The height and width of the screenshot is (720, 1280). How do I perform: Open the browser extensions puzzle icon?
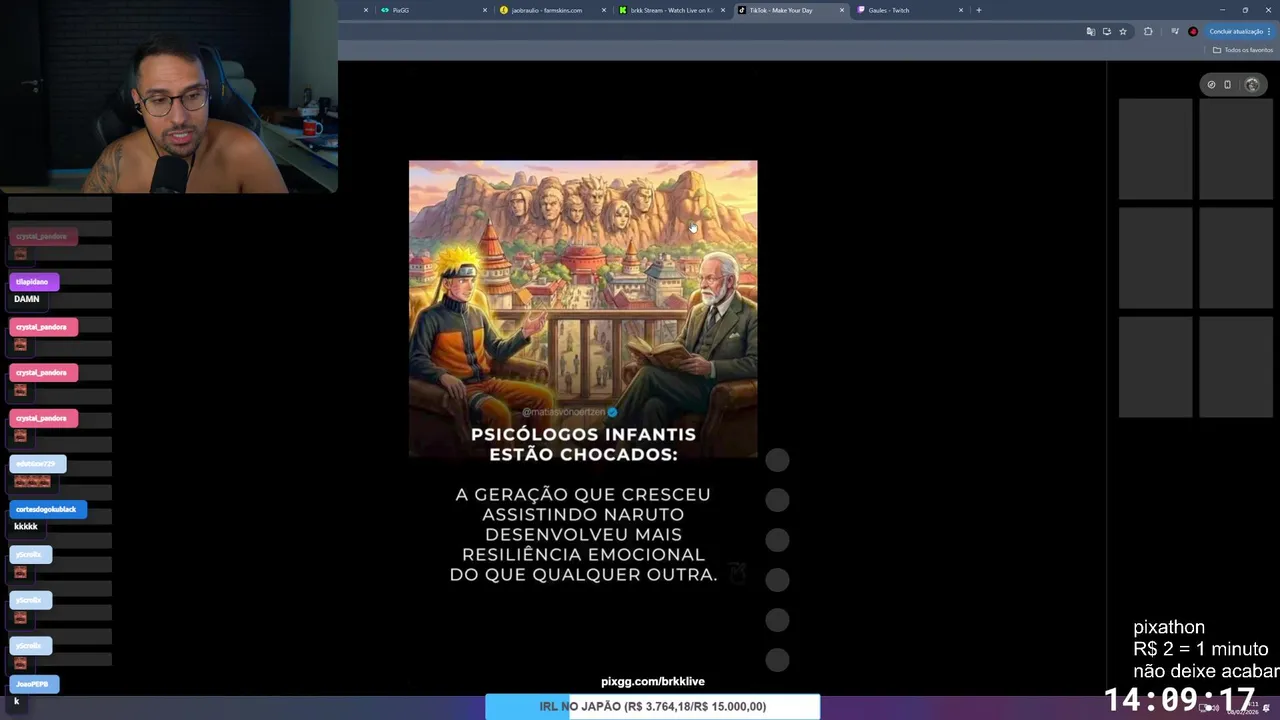click(1148, 31)
